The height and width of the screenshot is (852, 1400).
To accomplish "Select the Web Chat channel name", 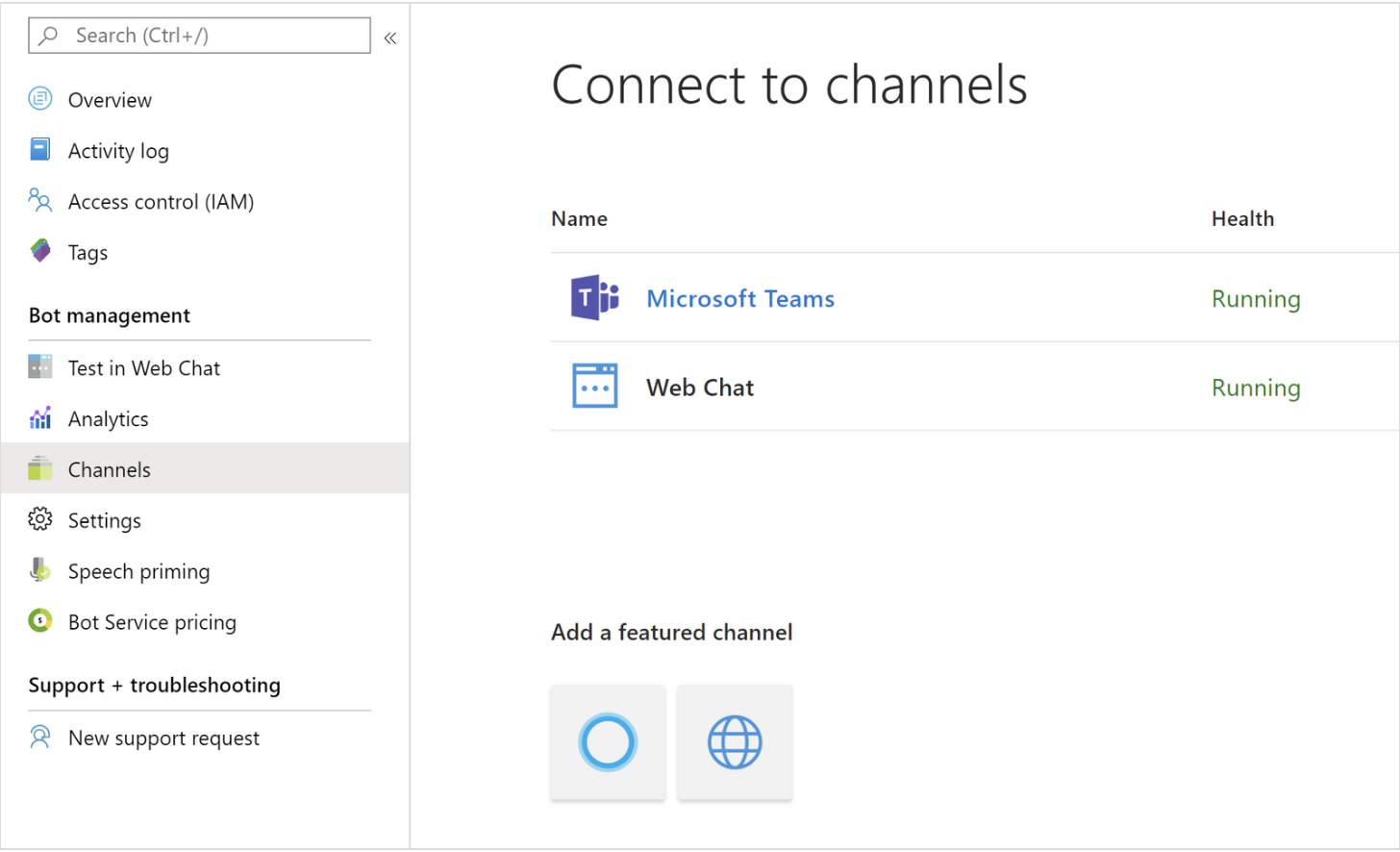I will click(700, 388).
